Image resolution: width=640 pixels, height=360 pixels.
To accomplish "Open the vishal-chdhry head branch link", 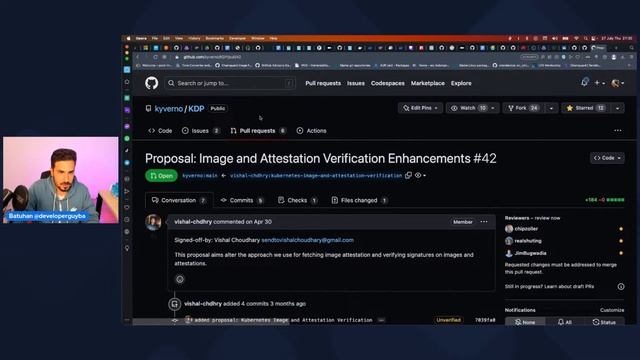I will tap(316, 176).
